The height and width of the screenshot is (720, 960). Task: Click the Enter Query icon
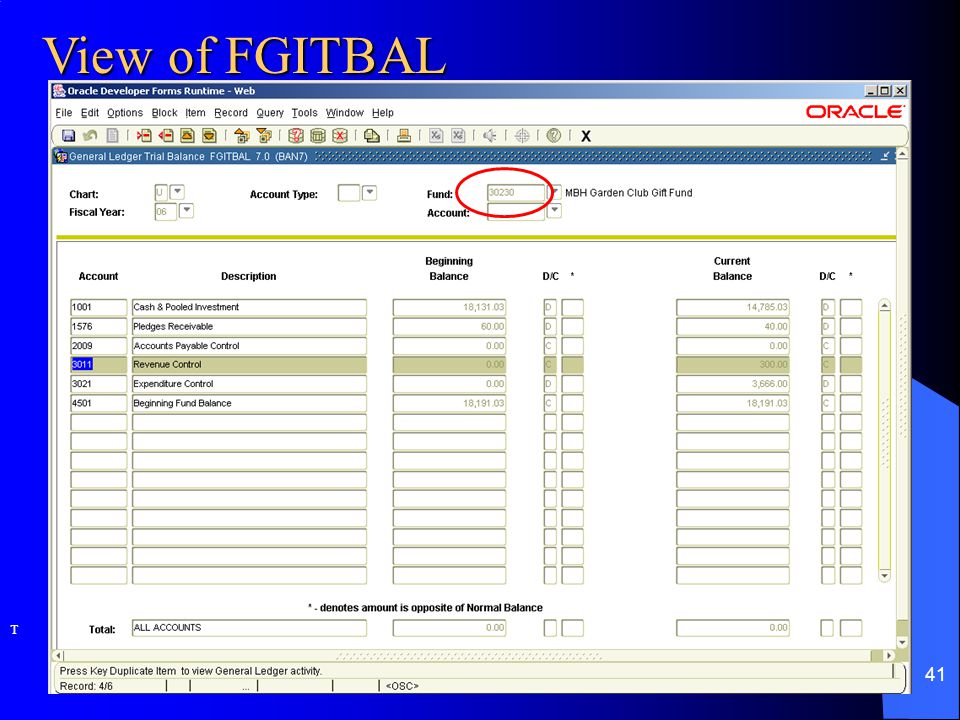(296, 136)
